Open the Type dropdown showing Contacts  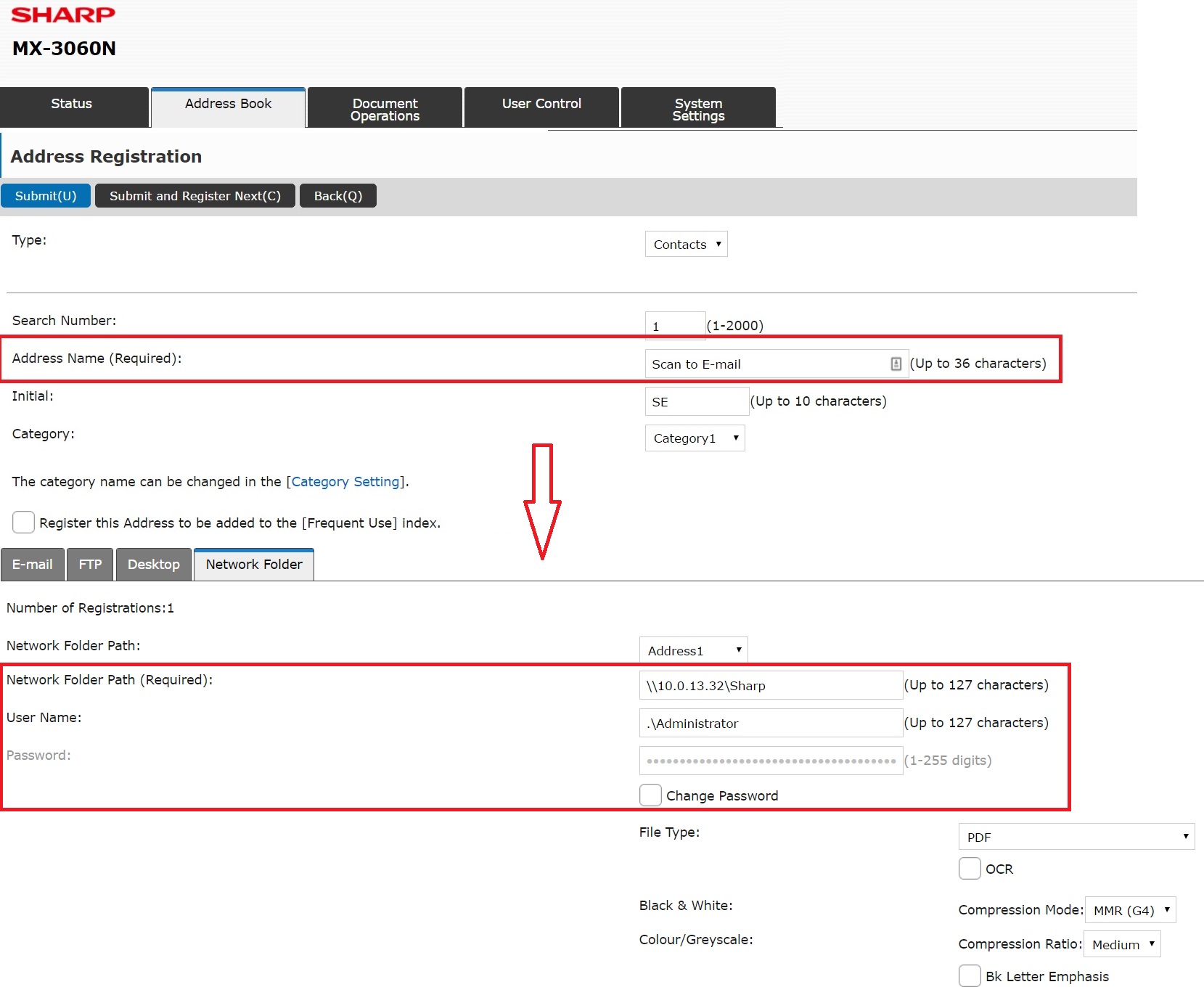pyautogui.click(x=686, y=245)
